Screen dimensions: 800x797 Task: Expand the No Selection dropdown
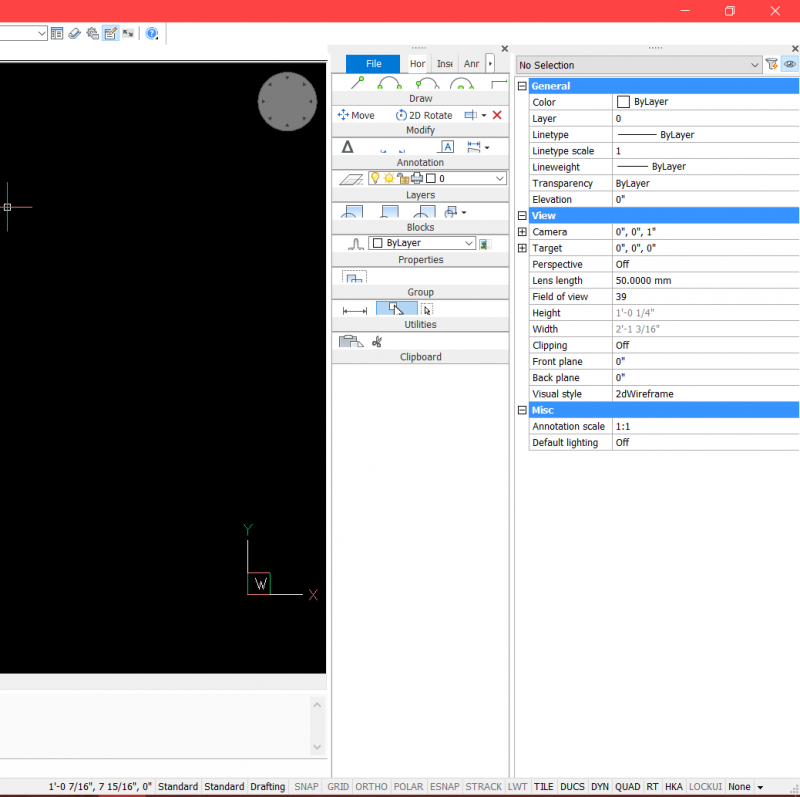pos(757,63)
